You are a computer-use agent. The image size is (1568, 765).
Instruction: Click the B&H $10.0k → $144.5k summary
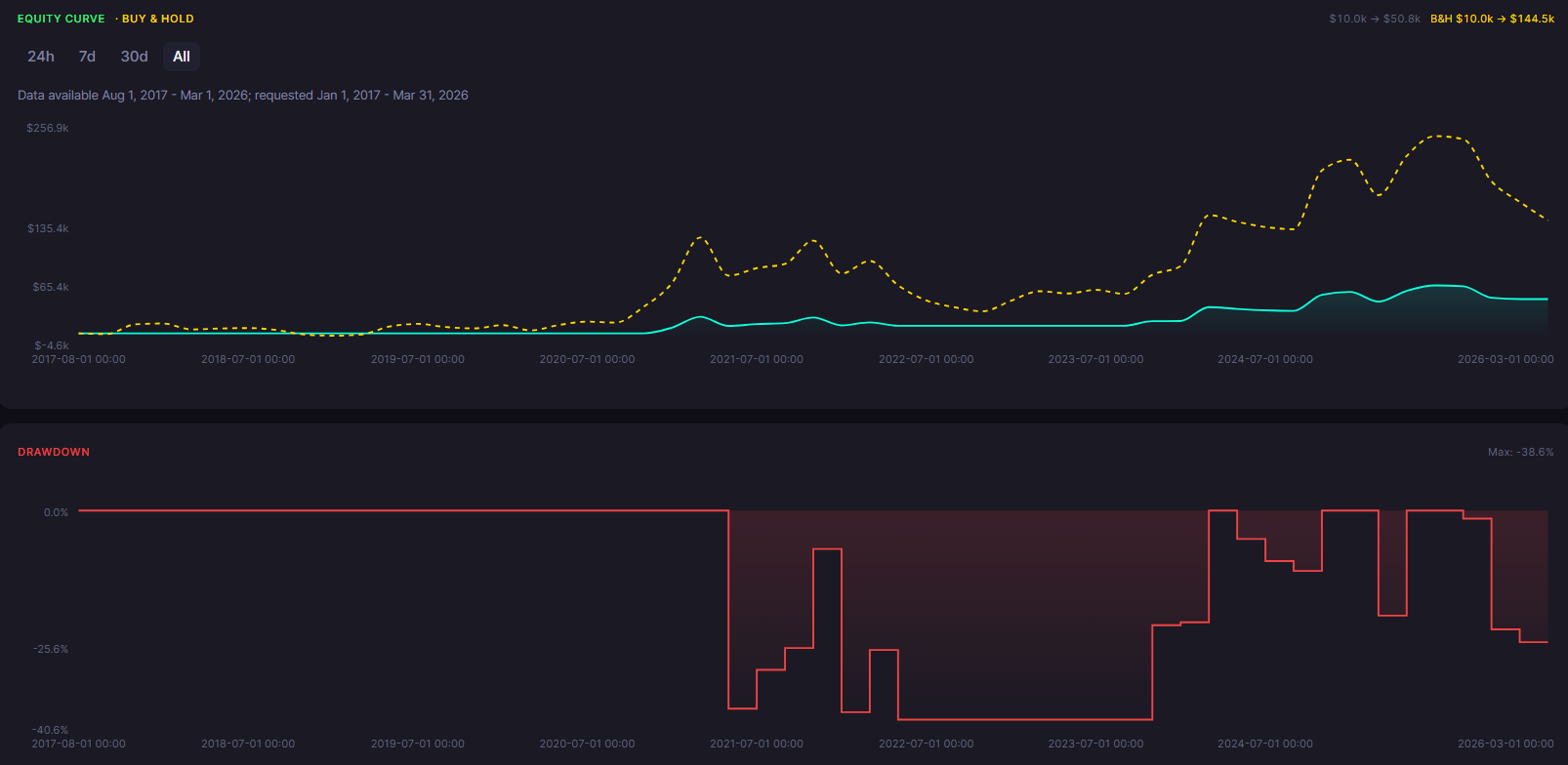pos(1492,19)
